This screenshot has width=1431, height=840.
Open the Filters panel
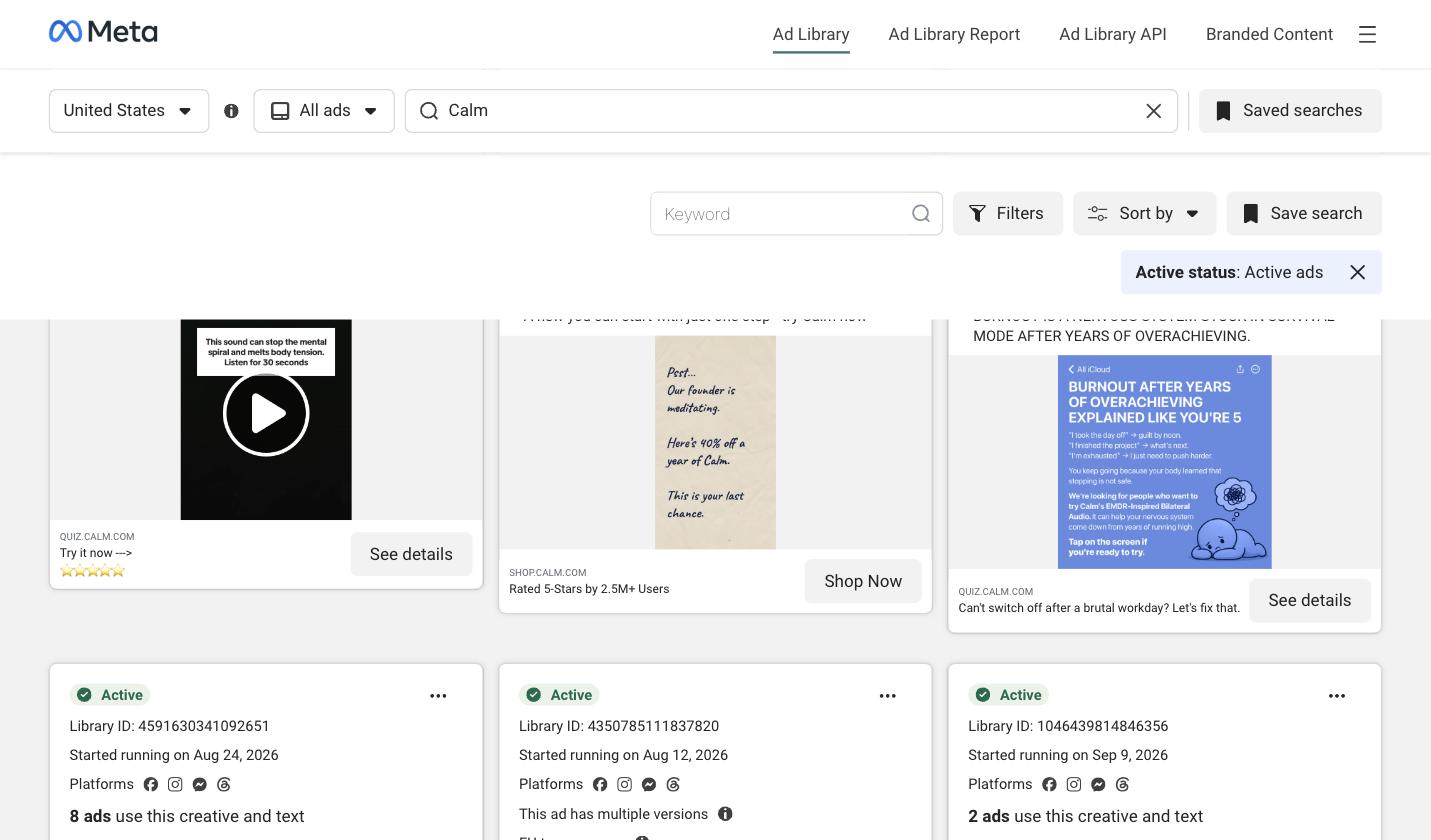(1008, 214)
